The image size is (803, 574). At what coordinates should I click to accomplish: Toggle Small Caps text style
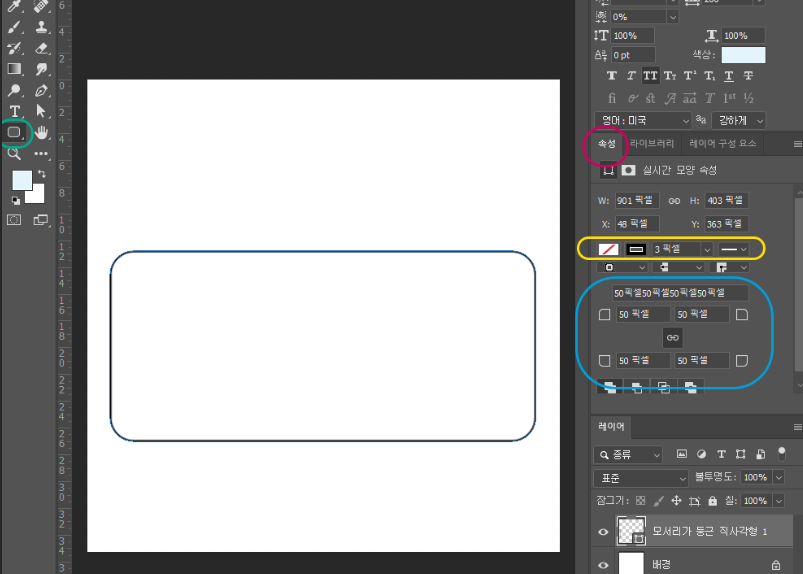(670, 76)
